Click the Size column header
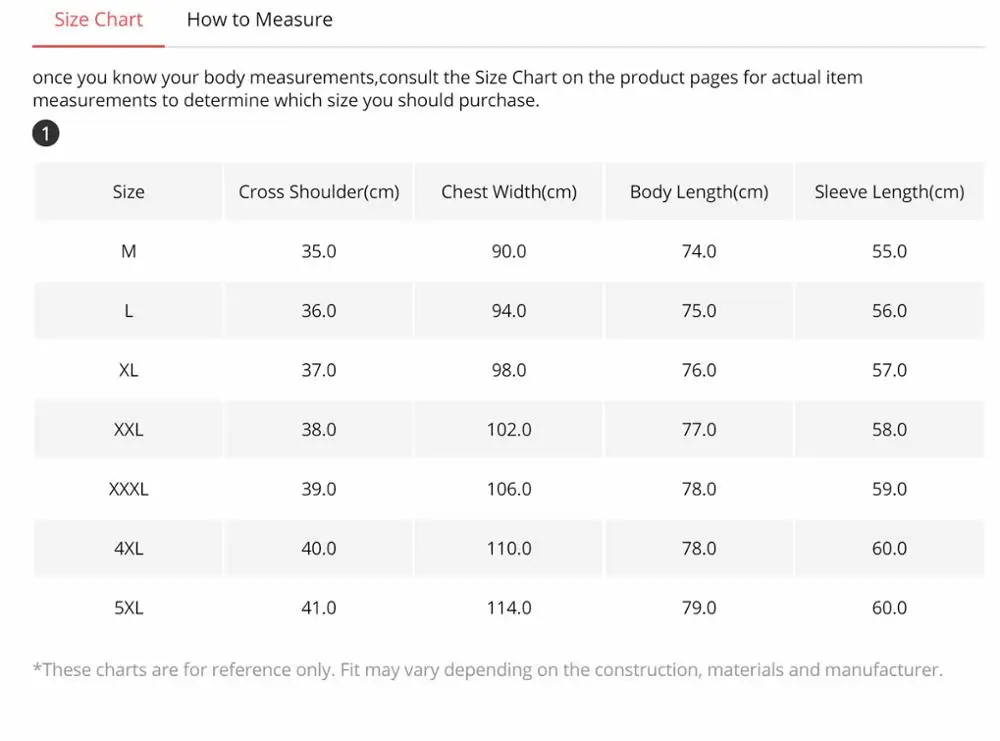This screenshot has height=741, width=1000. (128, 192)
